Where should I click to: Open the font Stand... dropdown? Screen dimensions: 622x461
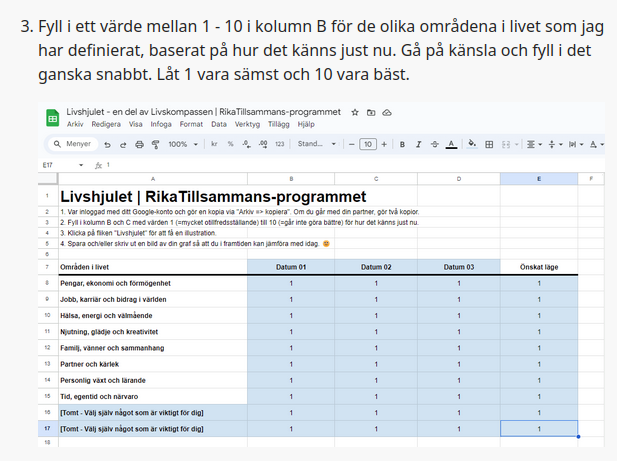[x=317, y=144]
